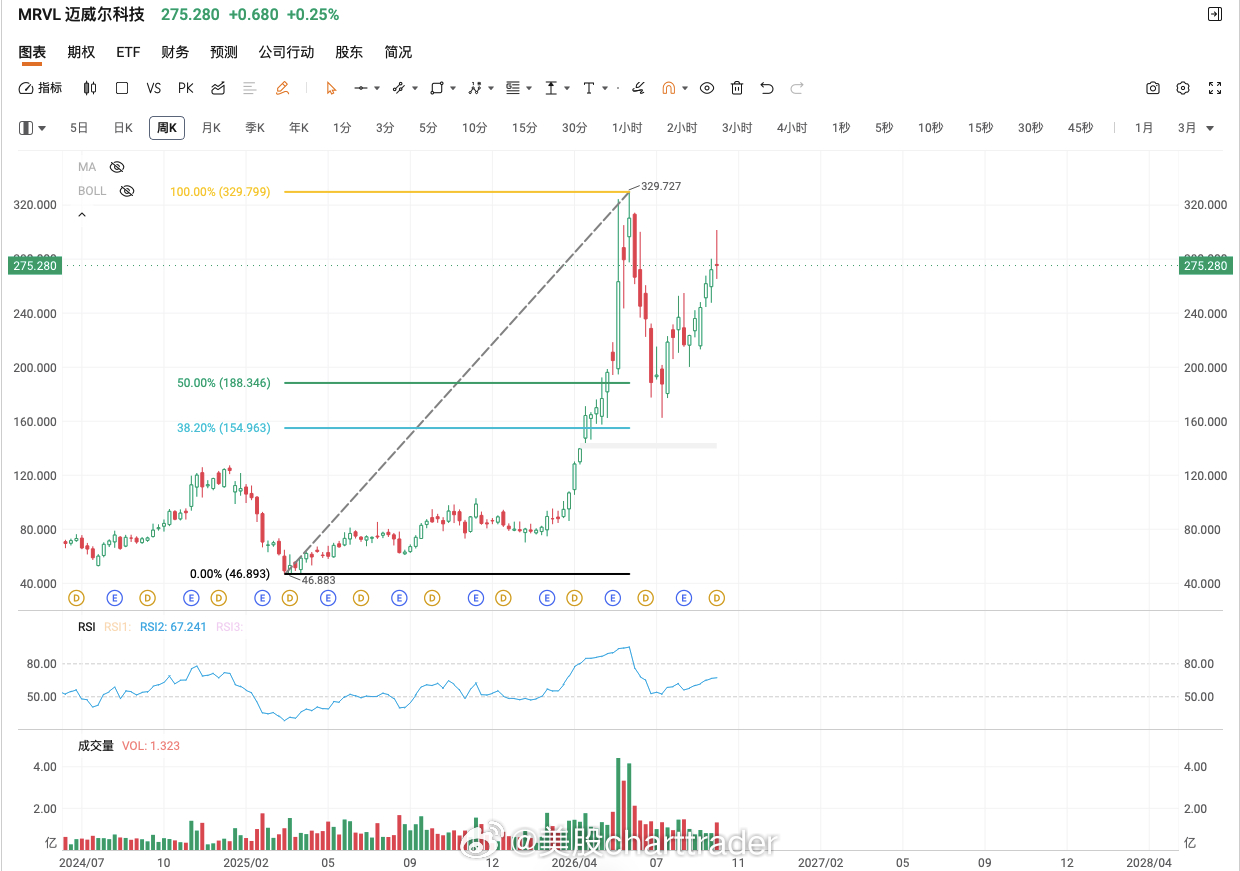
Task: Select the yellow 100.00% Fibonacci line
Action: pos(456,191)
